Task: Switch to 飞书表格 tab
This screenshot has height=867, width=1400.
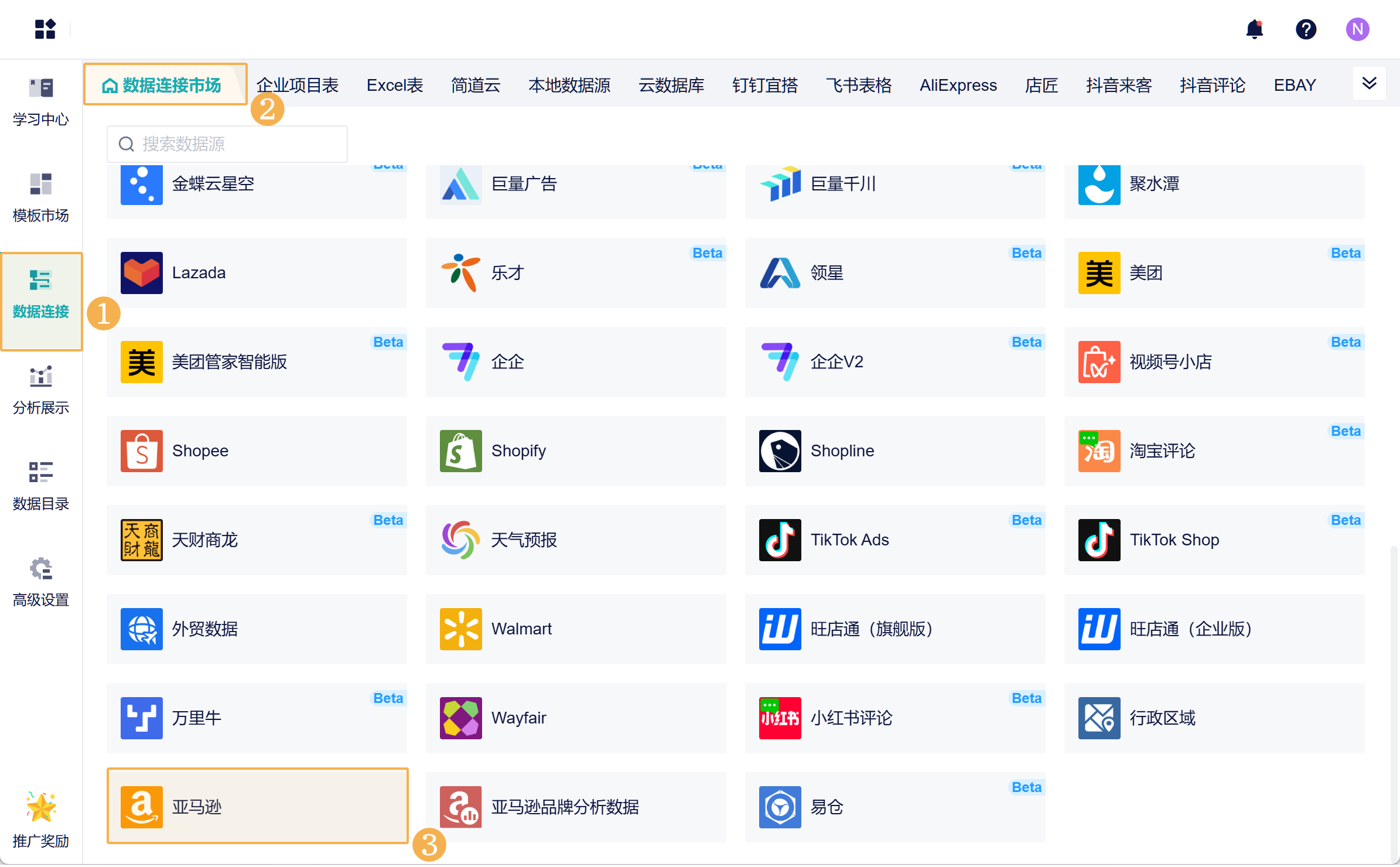Action: [859, 86]
